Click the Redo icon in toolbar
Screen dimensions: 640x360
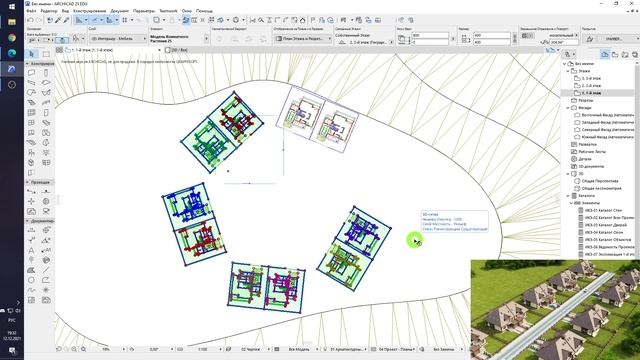point(38,20)
